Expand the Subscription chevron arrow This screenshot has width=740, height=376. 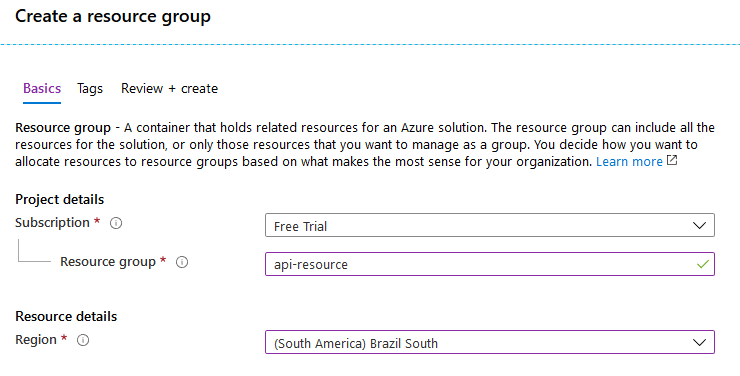(699, 226)
